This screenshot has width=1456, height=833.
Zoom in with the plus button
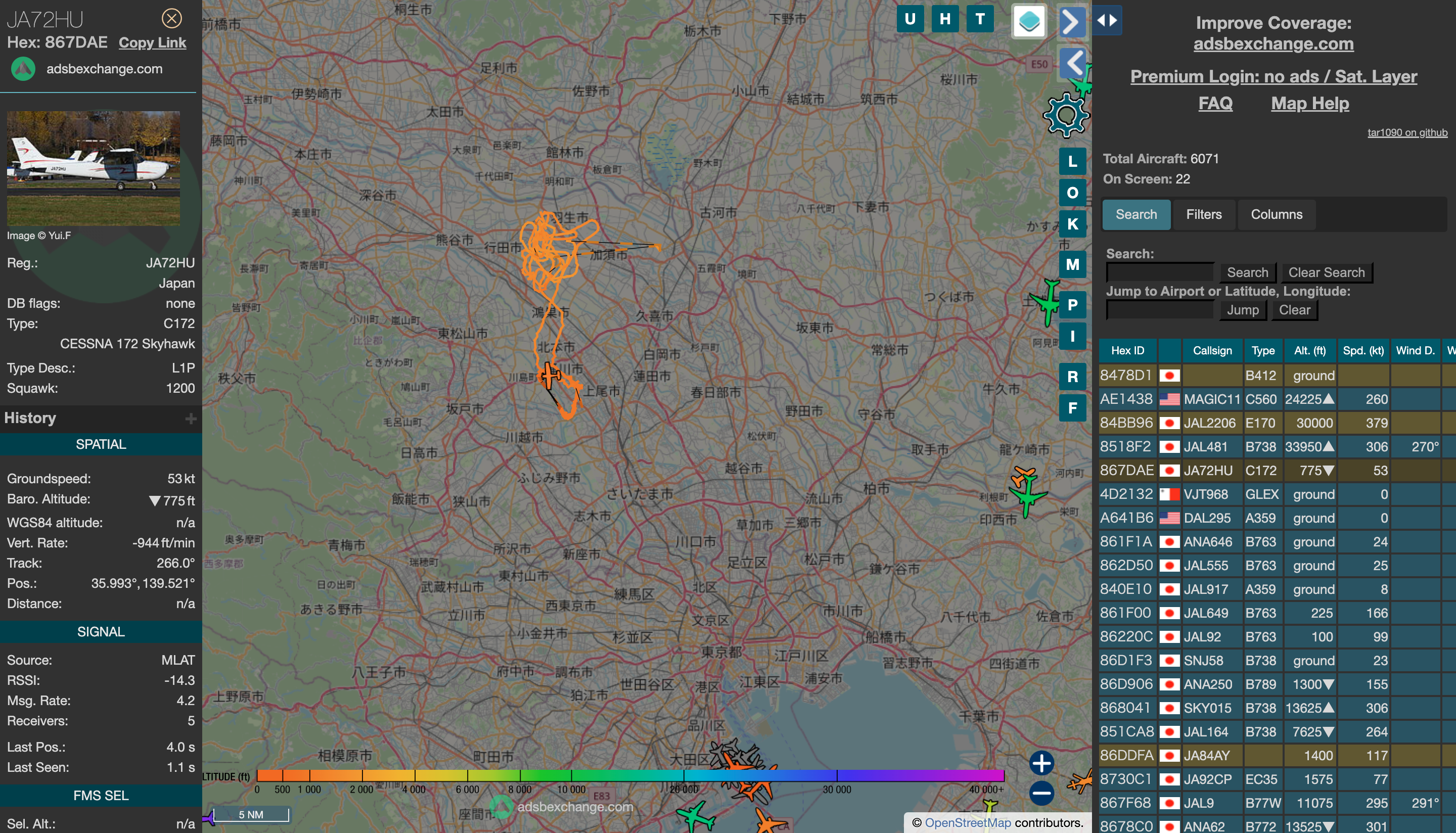click(1041, 763)
